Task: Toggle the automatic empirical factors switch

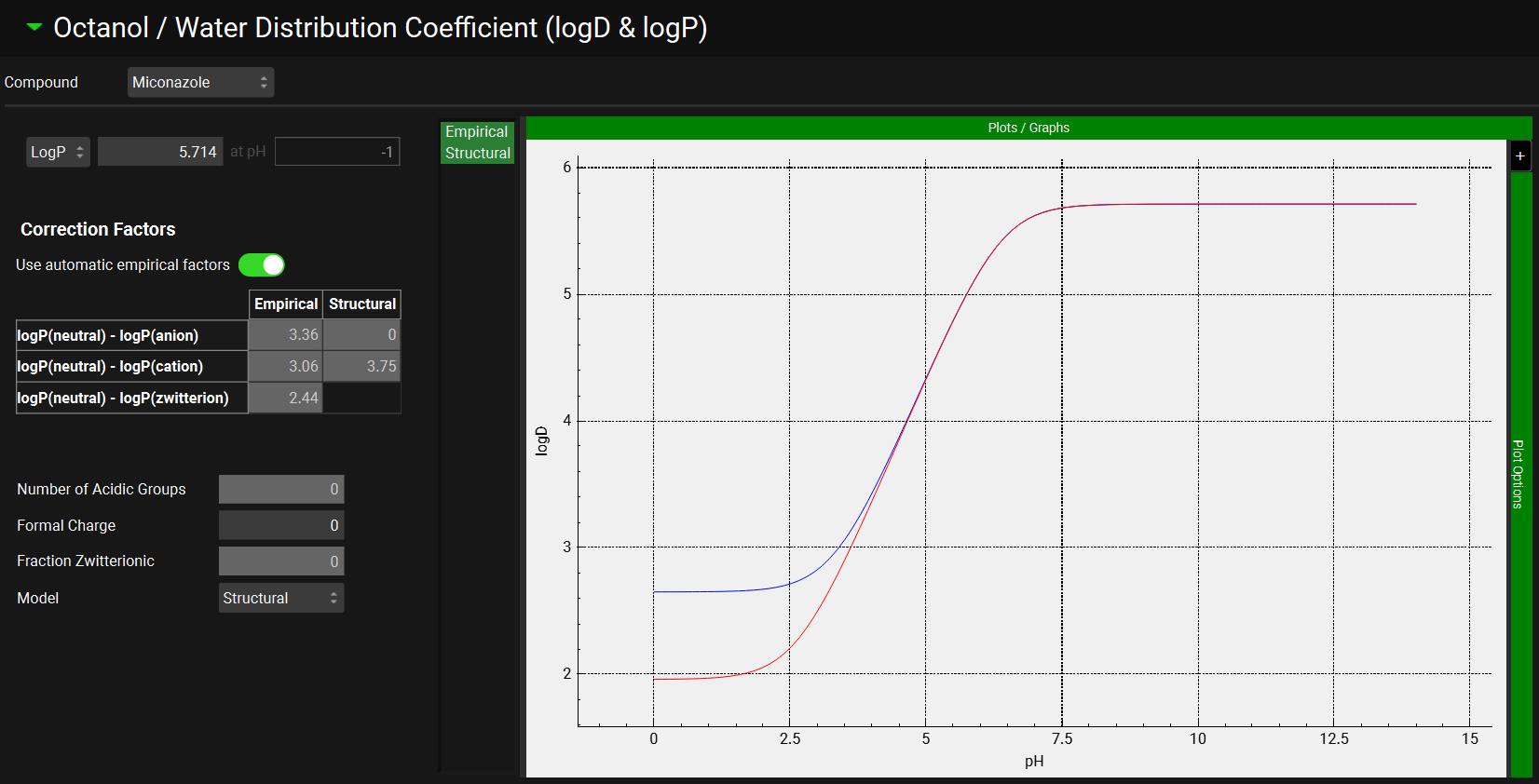Action: 261,265
